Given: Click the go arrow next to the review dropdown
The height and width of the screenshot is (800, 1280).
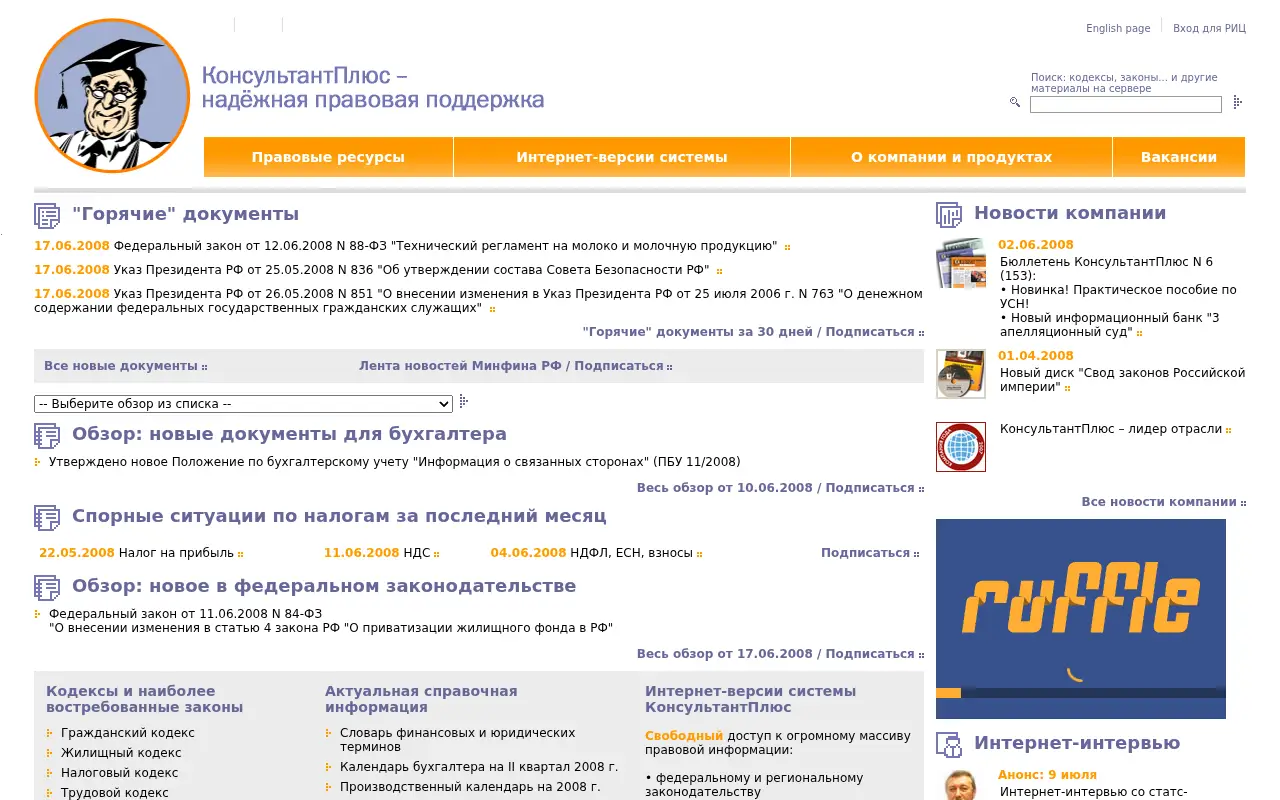Looking at the screenshot, I should tap(463, 402).
